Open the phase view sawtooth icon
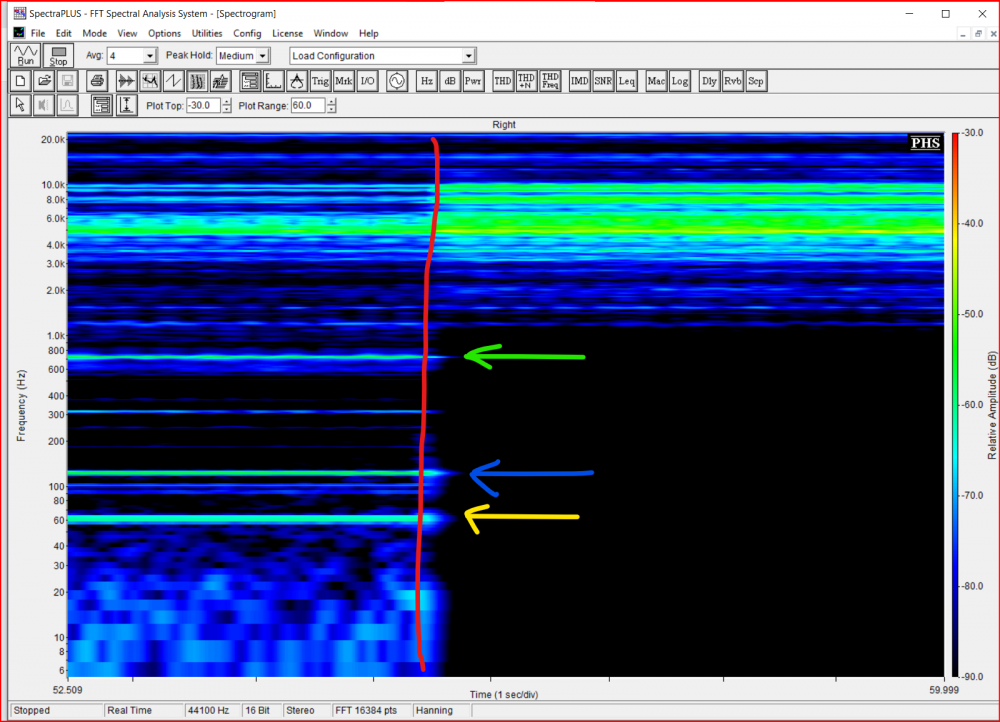Viewport: 1000px width, 722px height. click(173, 81)
